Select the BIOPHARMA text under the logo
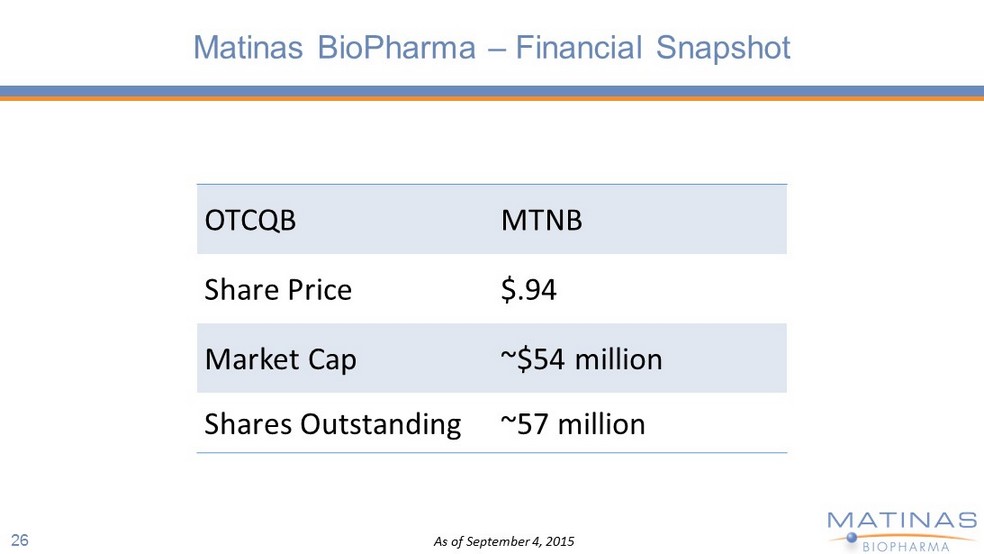984x554 pixels. (x=906, y=546)
